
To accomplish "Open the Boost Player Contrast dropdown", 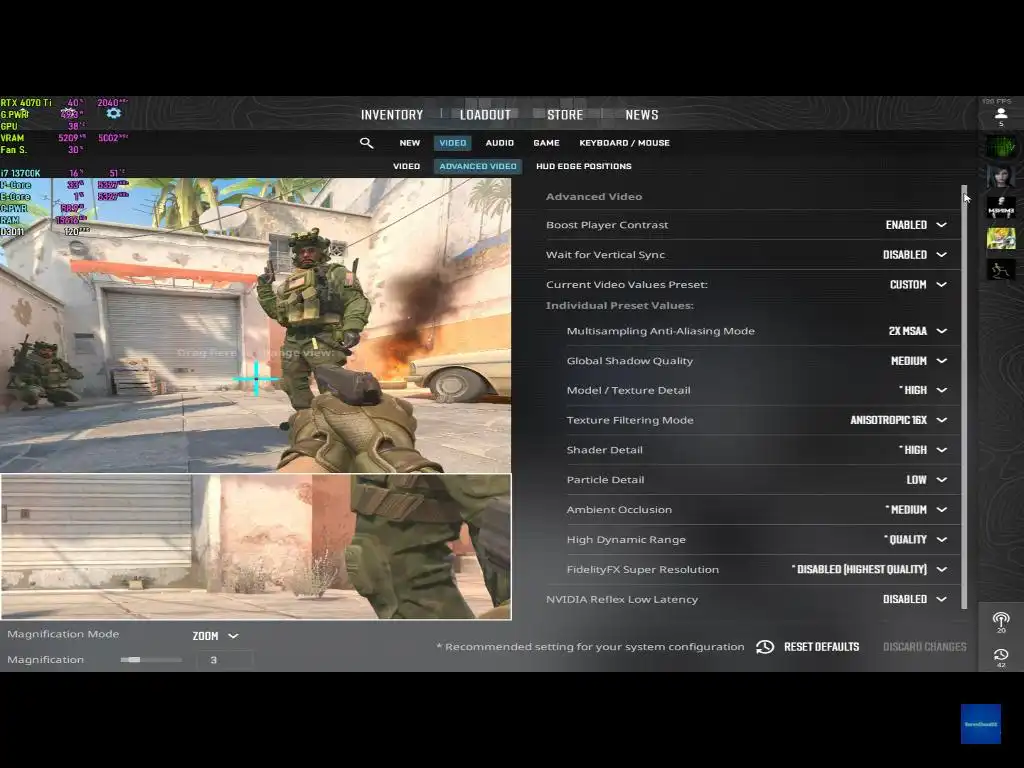I will click(x=916, y=225).
